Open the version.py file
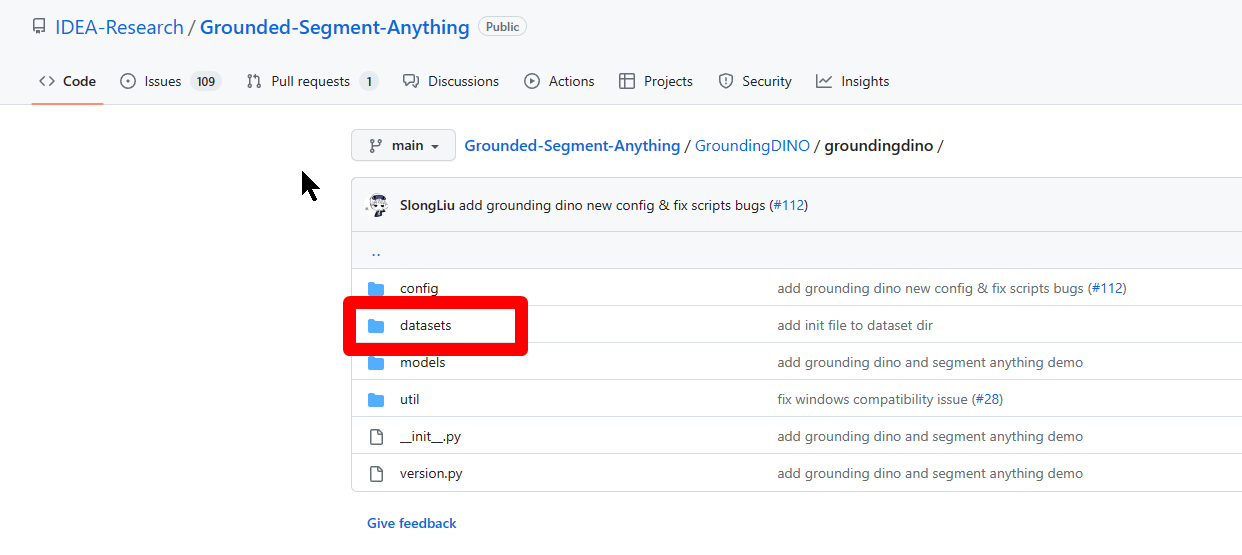The width and height of the screenshot is (1242, 555). click(x=431, y=473)
